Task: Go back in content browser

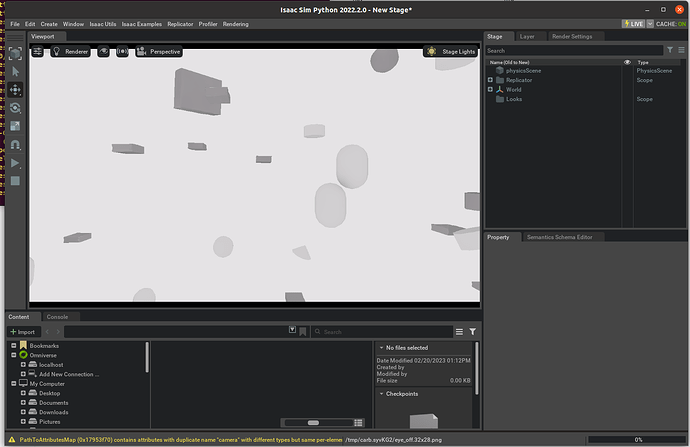Action: click(x=48, y=332)
